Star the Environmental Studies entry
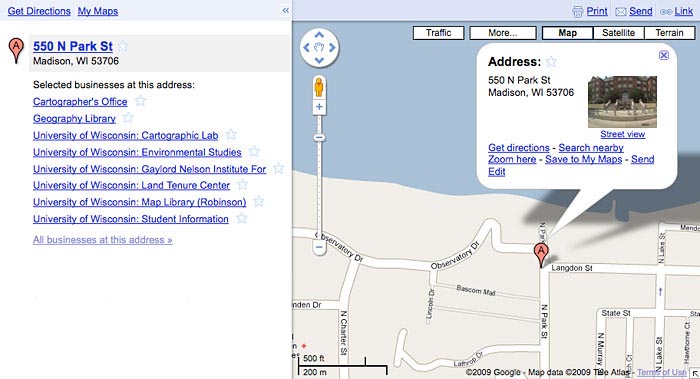 [254, 151]
